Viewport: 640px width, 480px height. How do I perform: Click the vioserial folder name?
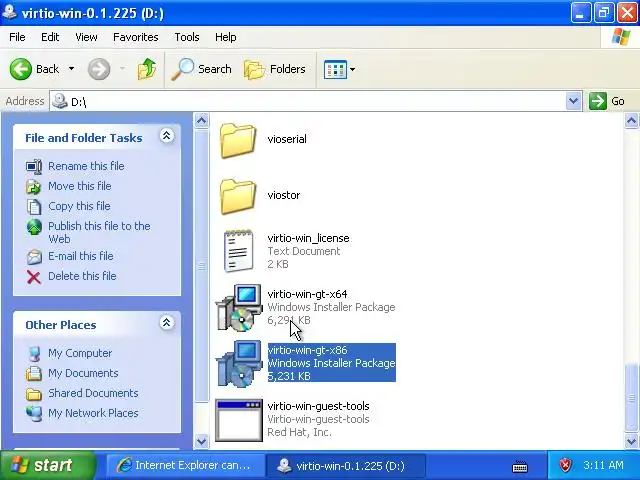point(287,139)
